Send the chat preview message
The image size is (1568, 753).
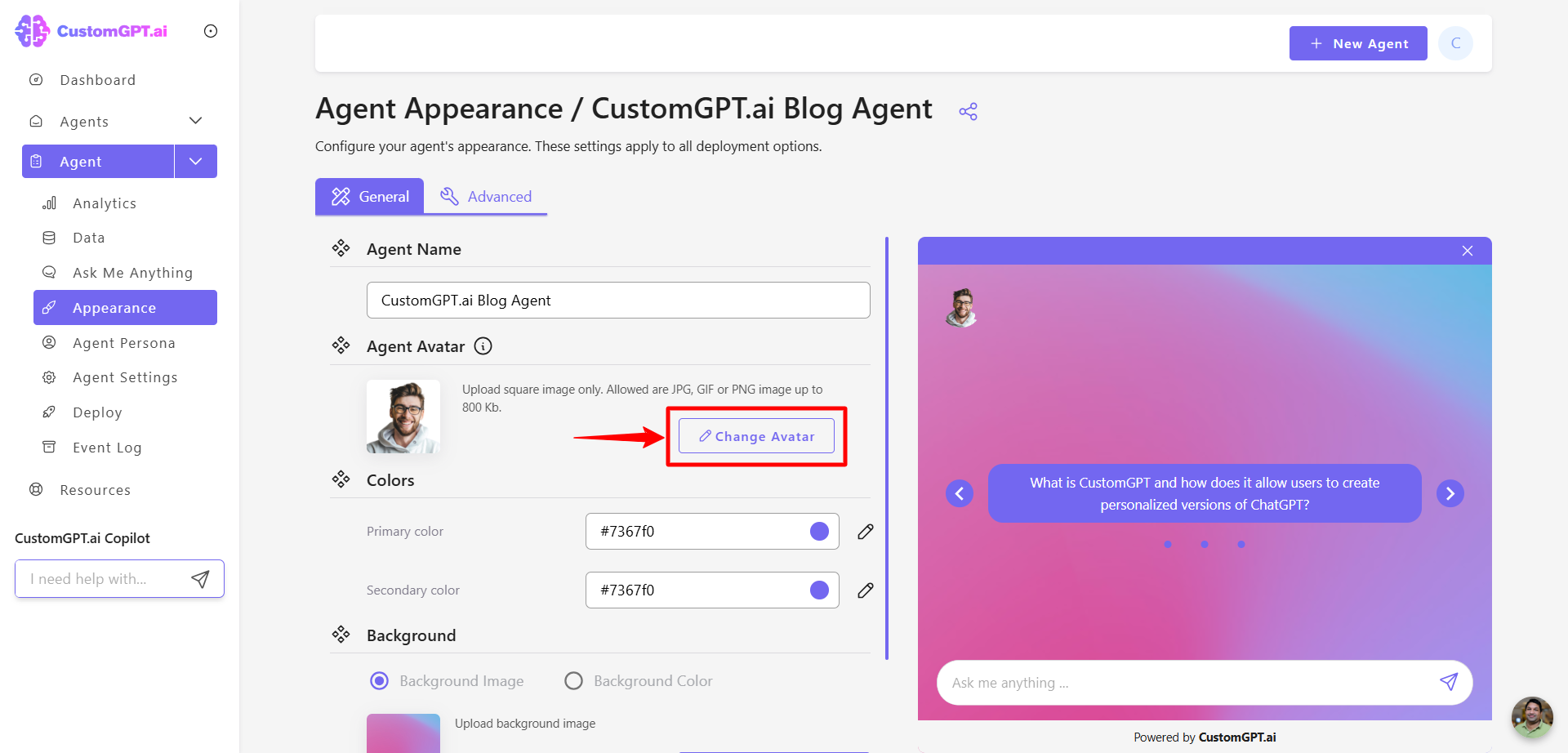(1449, 682)
